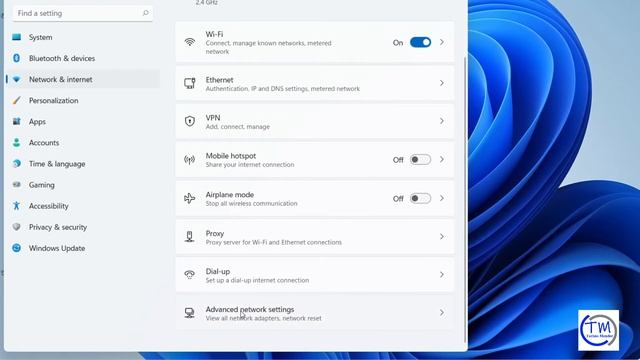
Task: Open Advanced network settings chevron
Action: 442,313
